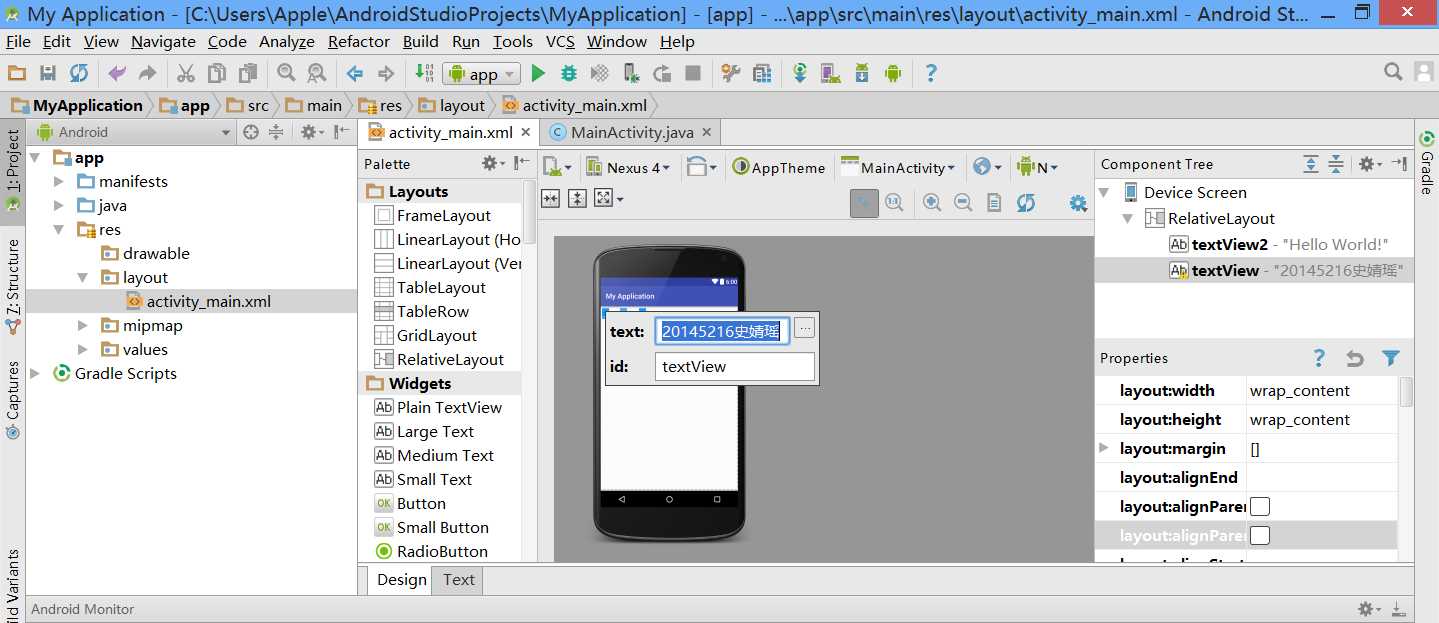Image resolution: width=1439 pixels, height=623 pixels.
Task: Click the Back navigation arrow
Action: point(355,73)
